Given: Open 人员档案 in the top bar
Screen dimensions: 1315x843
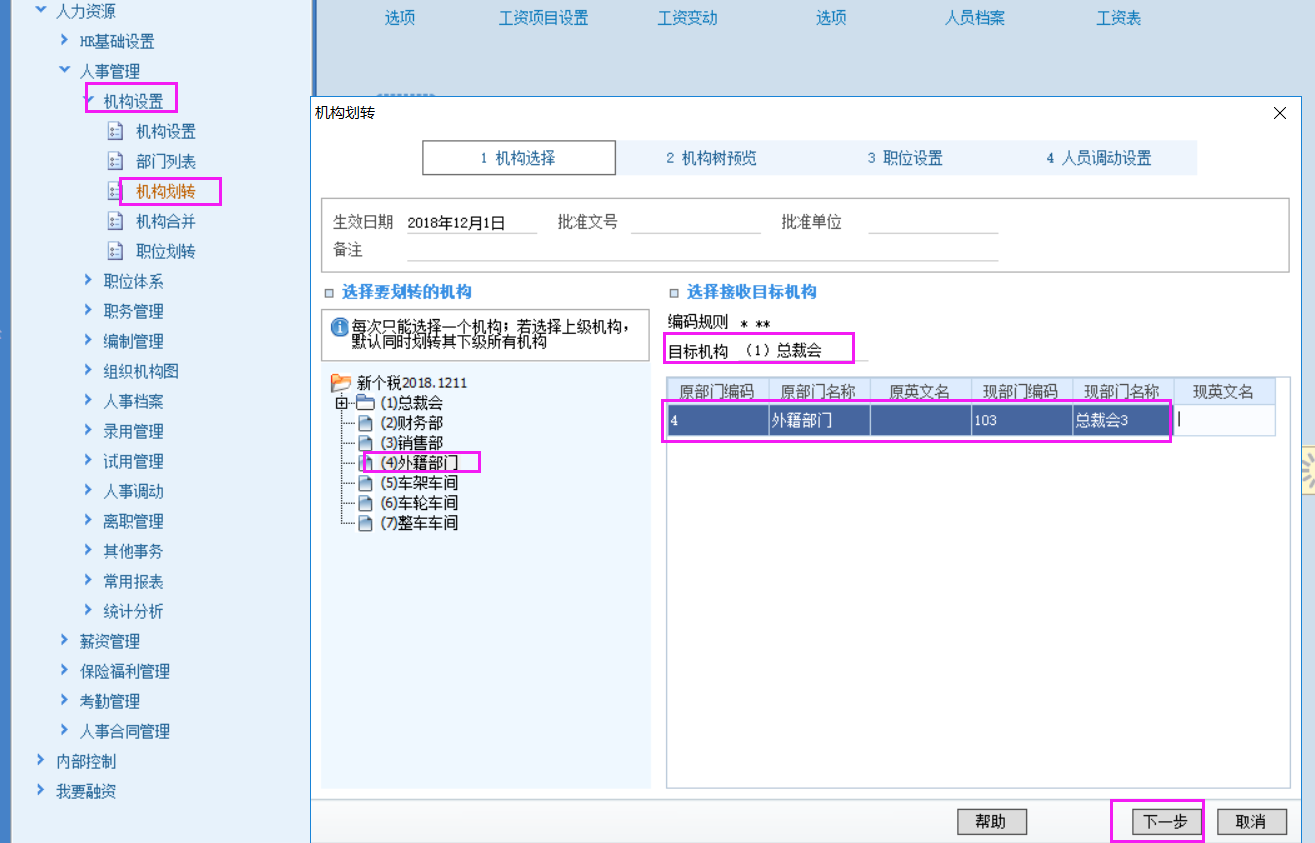Looking at the screenshot, I should (x=975, y=18).
